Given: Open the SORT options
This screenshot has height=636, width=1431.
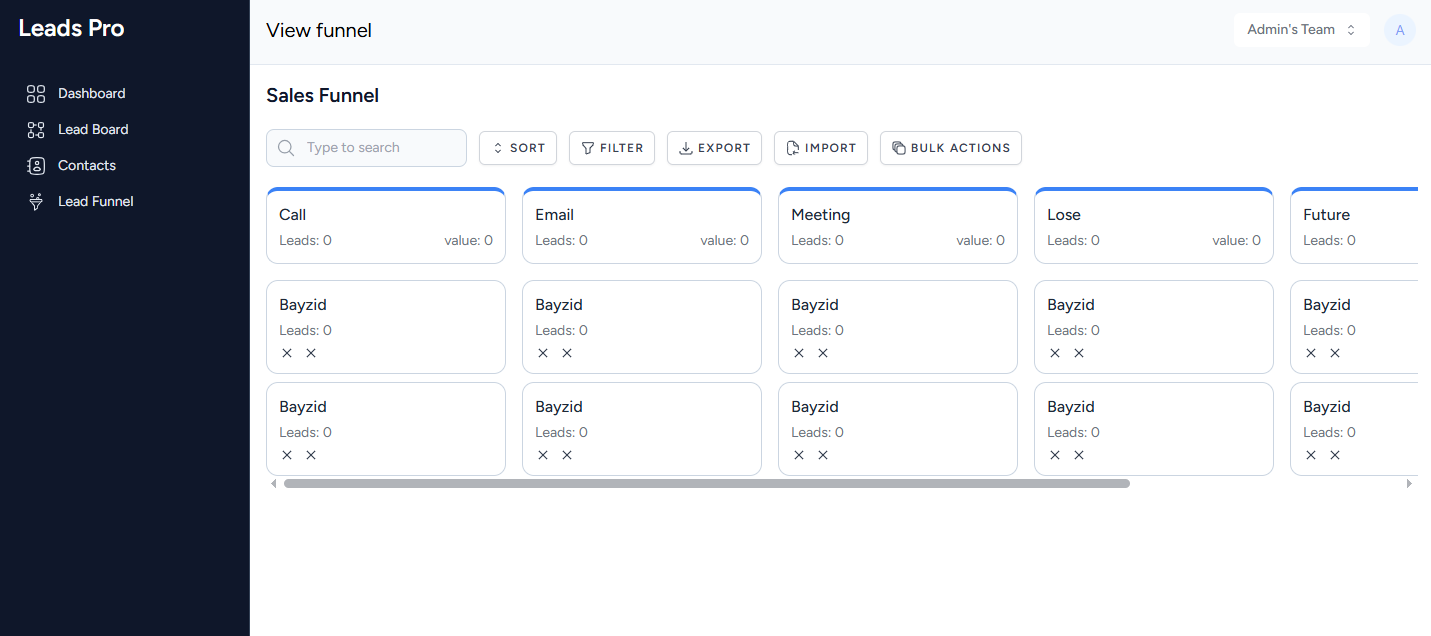Looking at the screenshot, I should 518,148.
